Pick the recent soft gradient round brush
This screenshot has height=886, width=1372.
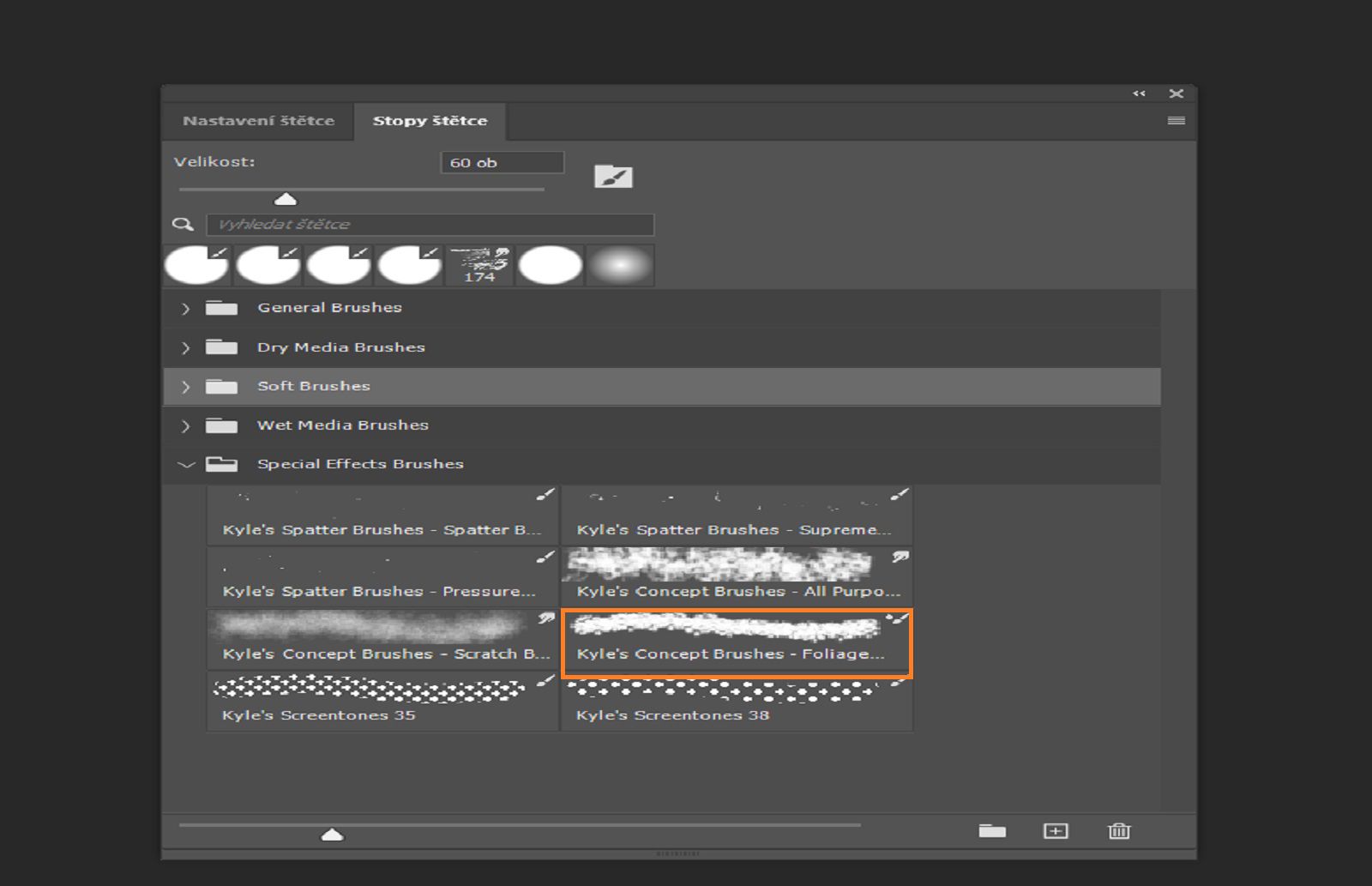pos(621,265)
